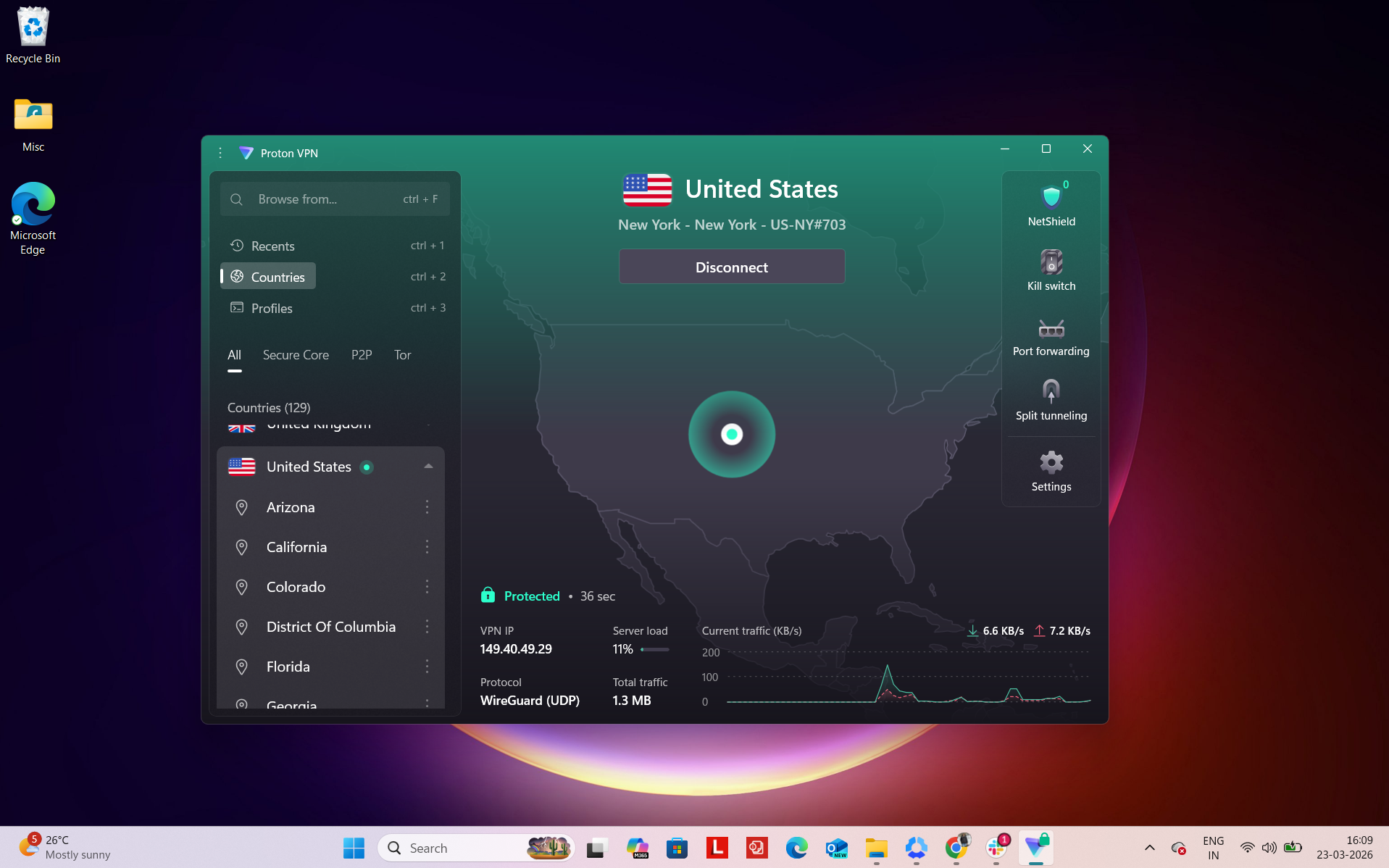The image size is (1389, 868).
Task: Click VPN IP 149.40.49.29
Action: coord(516,649)
